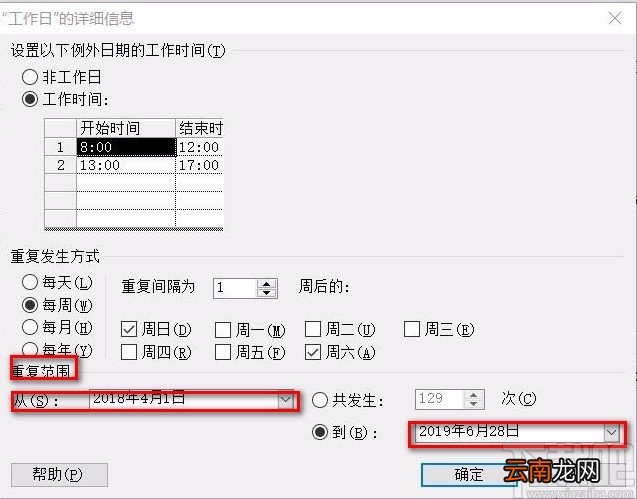Choose 每天(L) recurrence pattern
Image resolution: width=637 pixels, height=499 pixels.
tap(30, 282)
